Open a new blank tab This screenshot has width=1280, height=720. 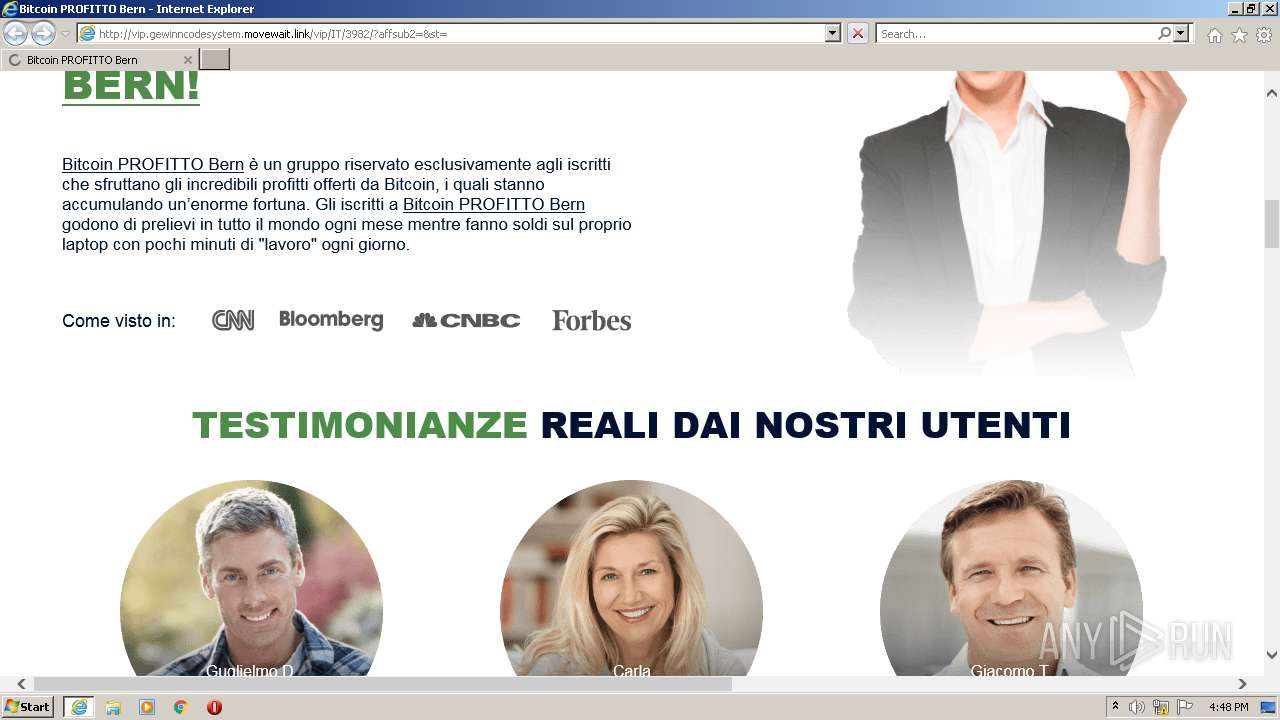(215, 60)
